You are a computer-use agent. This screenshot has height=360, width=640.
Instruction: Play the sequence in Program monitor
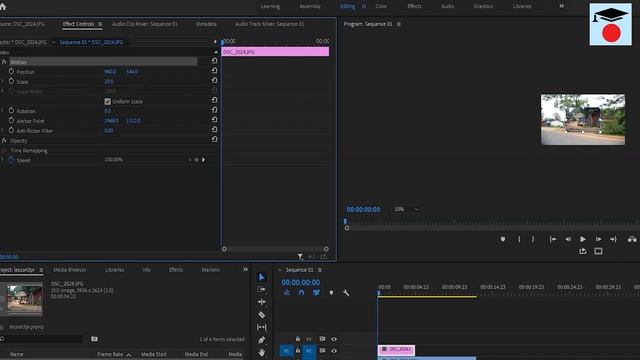[x=583, y=239]
